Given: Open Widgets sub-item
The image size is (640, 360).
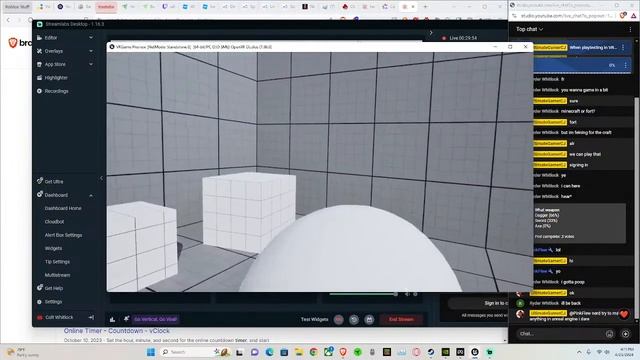Looking at the screenshot, I should coord(53,248).
